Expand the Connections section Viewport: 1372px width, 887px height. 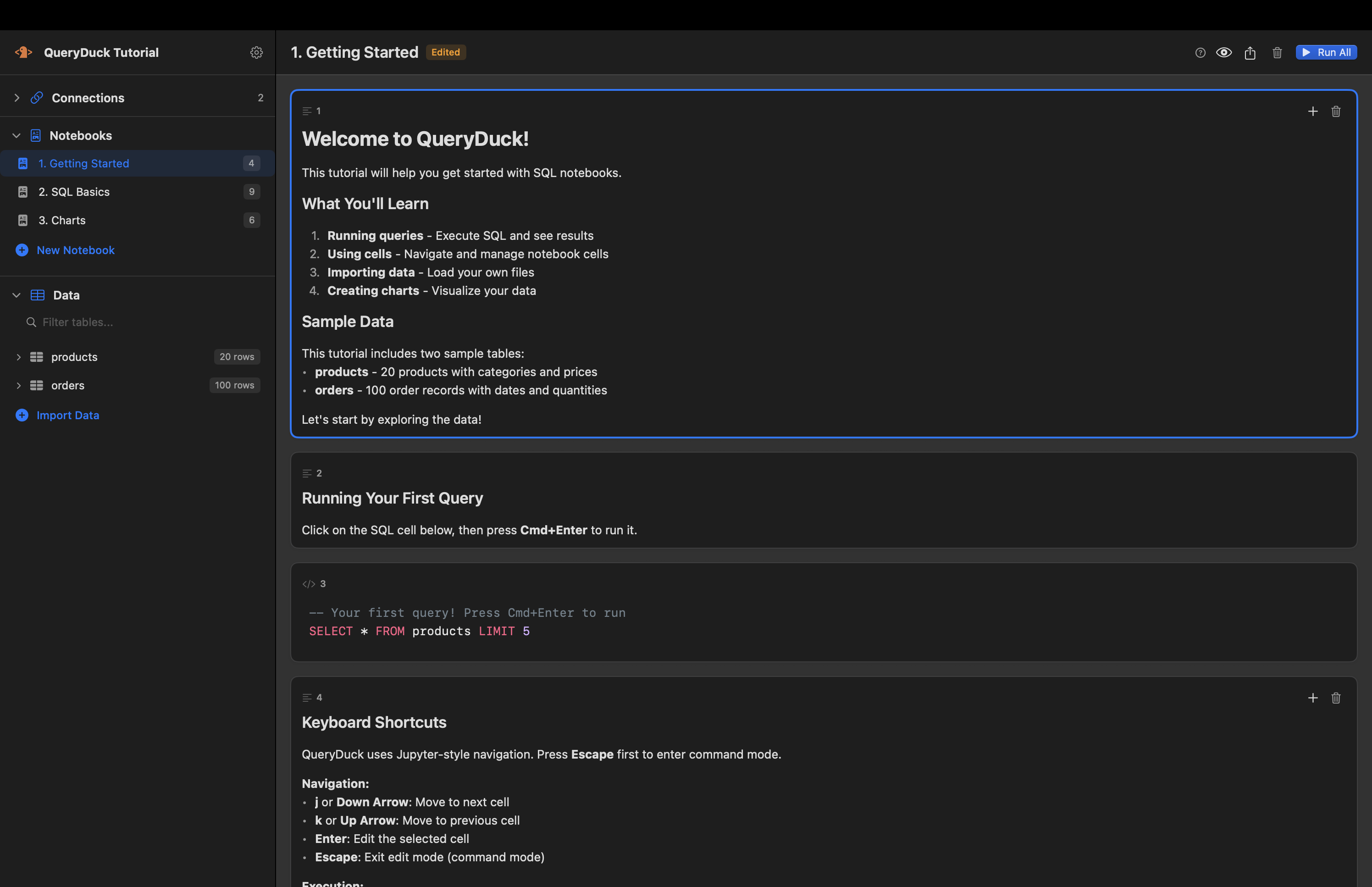tap(17, 97)
